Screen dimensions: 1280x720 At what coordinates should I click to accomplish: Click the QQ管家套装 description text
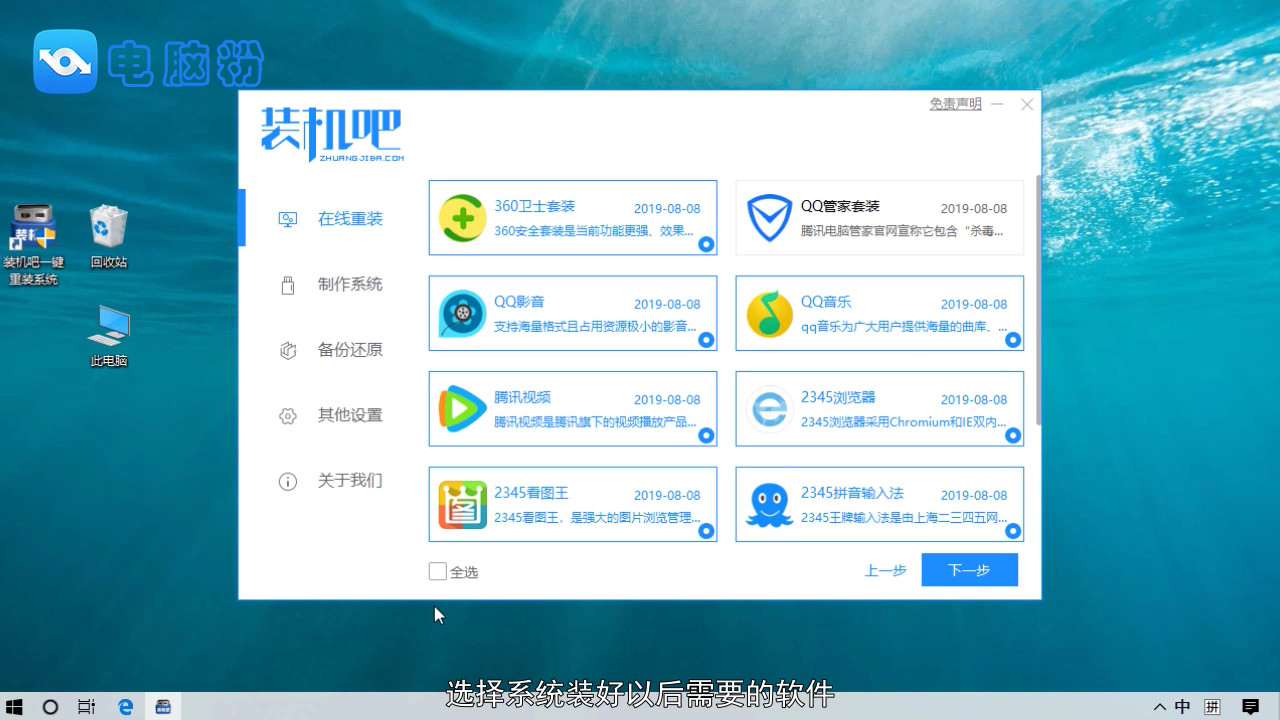pyautogui.click(x=902, y=231)
